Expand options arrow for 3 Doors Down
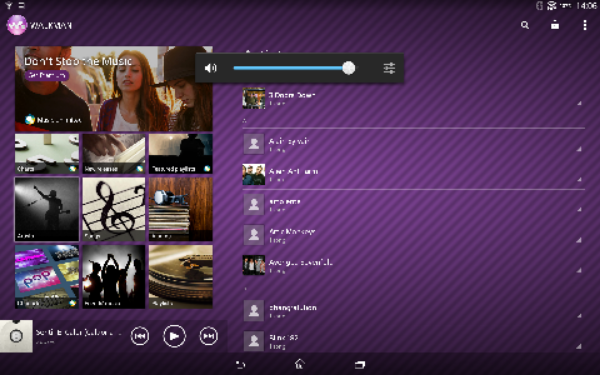This screenshot has height=375, width=600. (579, 103)
